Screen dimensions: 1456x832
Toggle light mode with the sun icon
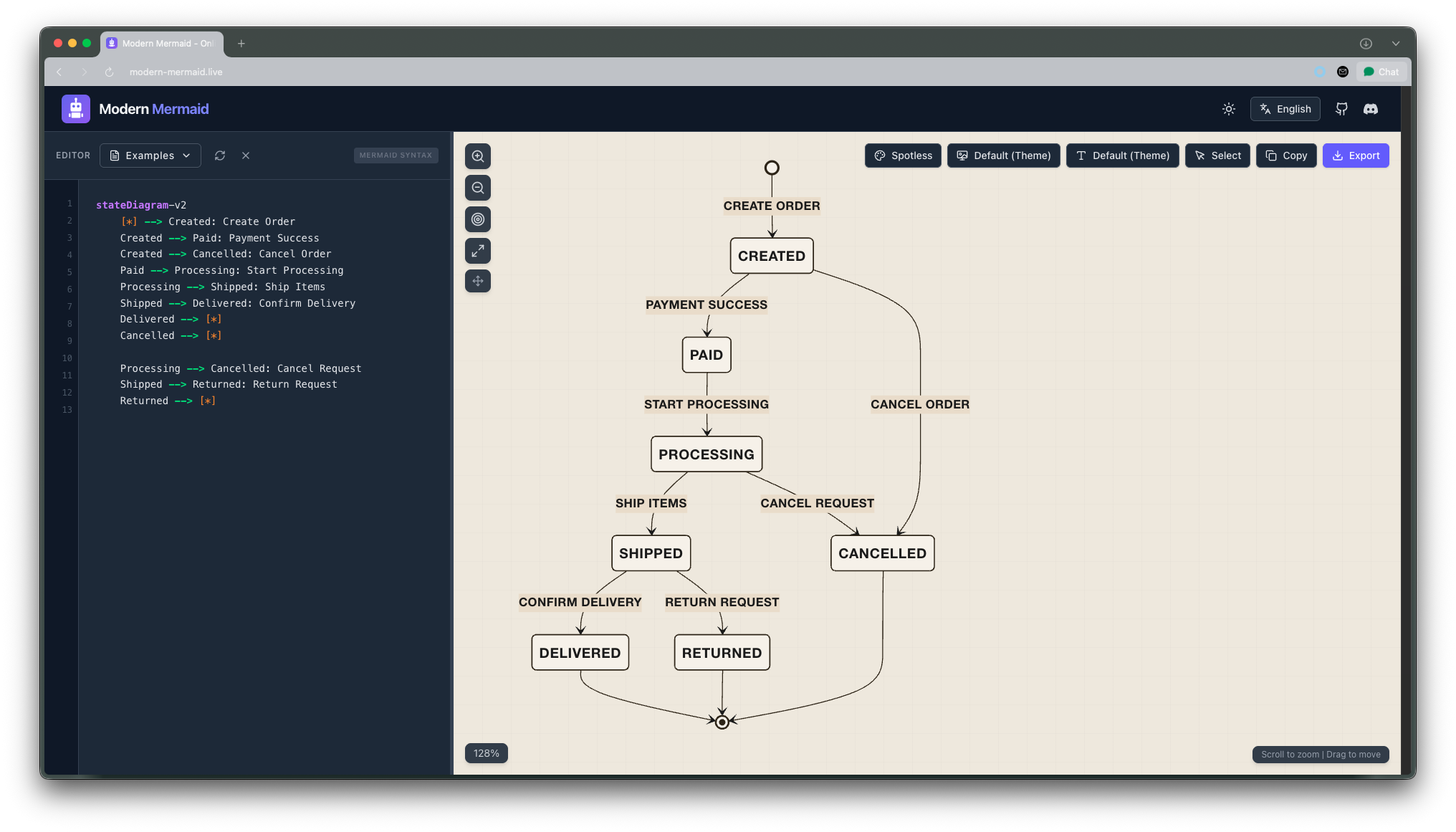click(x=1228, y=109)
